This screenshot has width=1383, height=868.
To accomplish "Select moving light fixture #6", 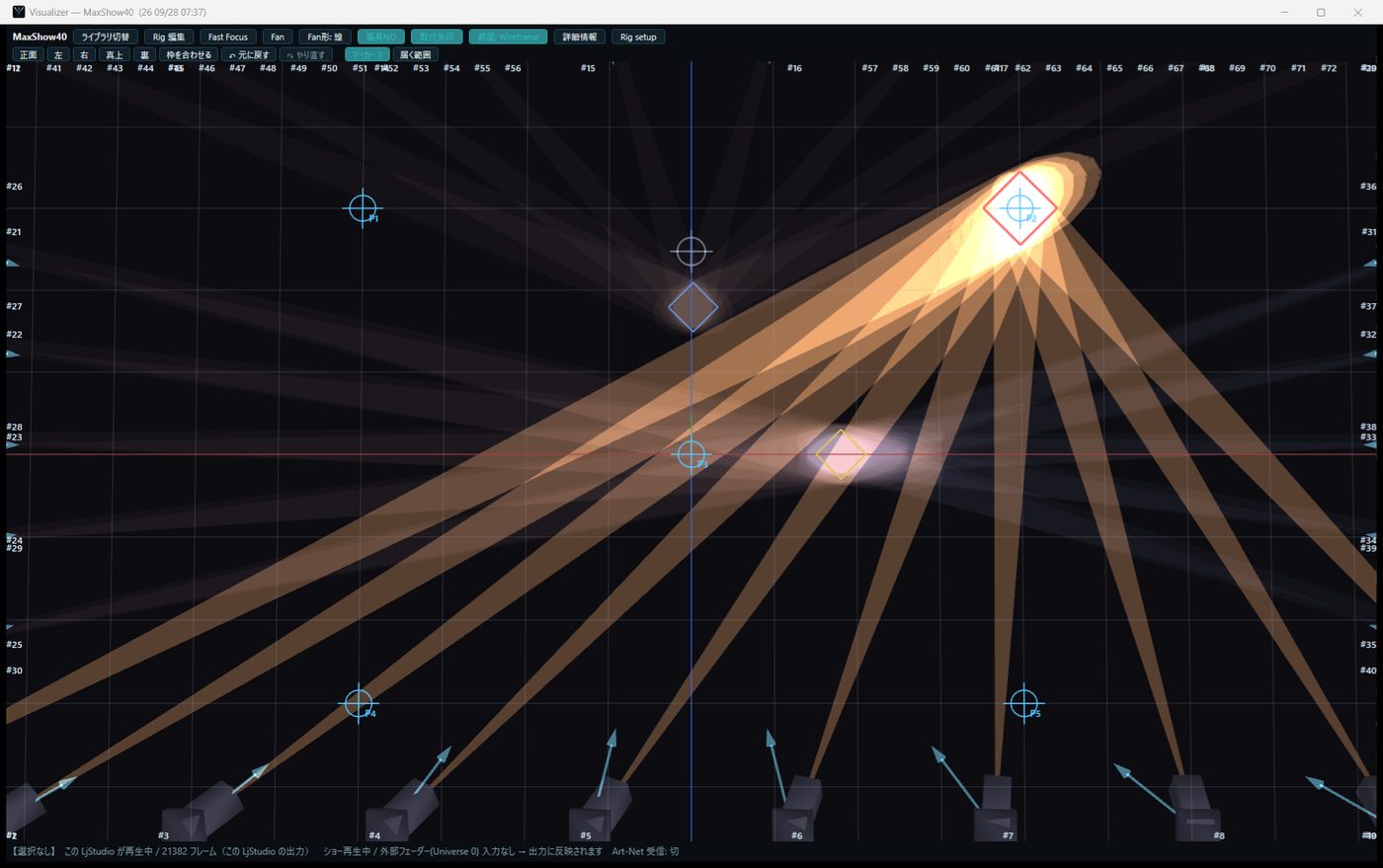I will click(x=796, y=810).
